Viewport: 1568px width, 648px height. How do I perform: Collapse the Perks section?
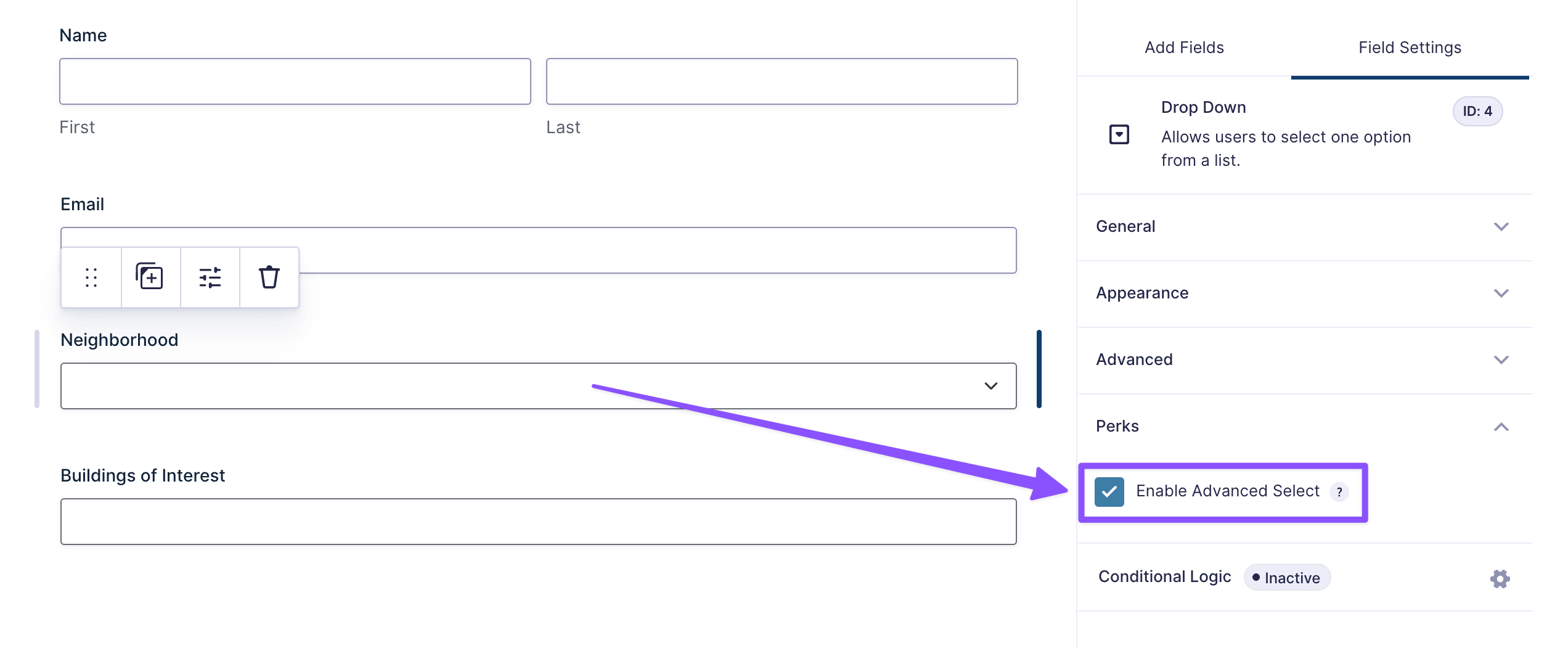coord(1501,427)
